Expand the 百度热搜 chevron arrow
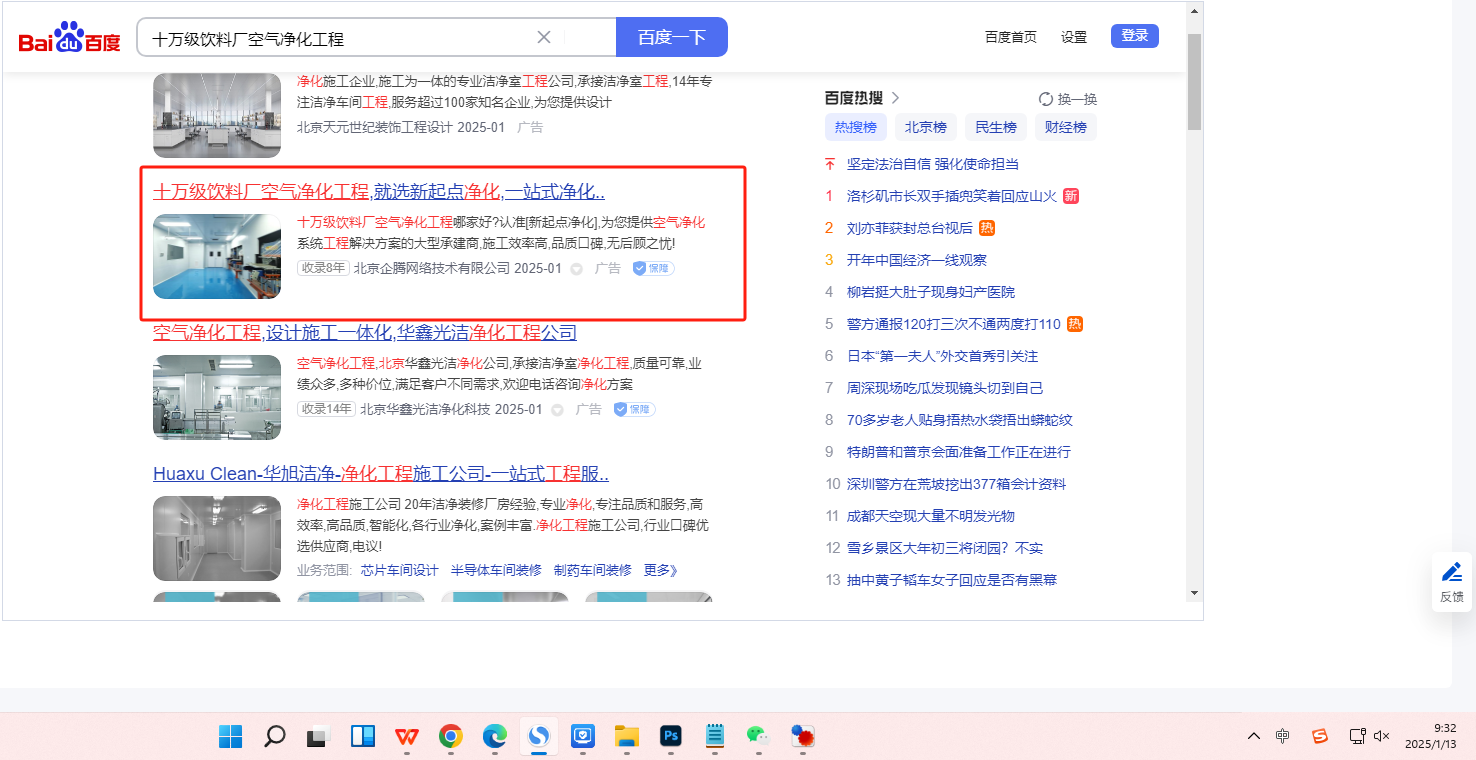Image resolution: width=1476 pixels, height=760 pixels. (x=896, y=98)
